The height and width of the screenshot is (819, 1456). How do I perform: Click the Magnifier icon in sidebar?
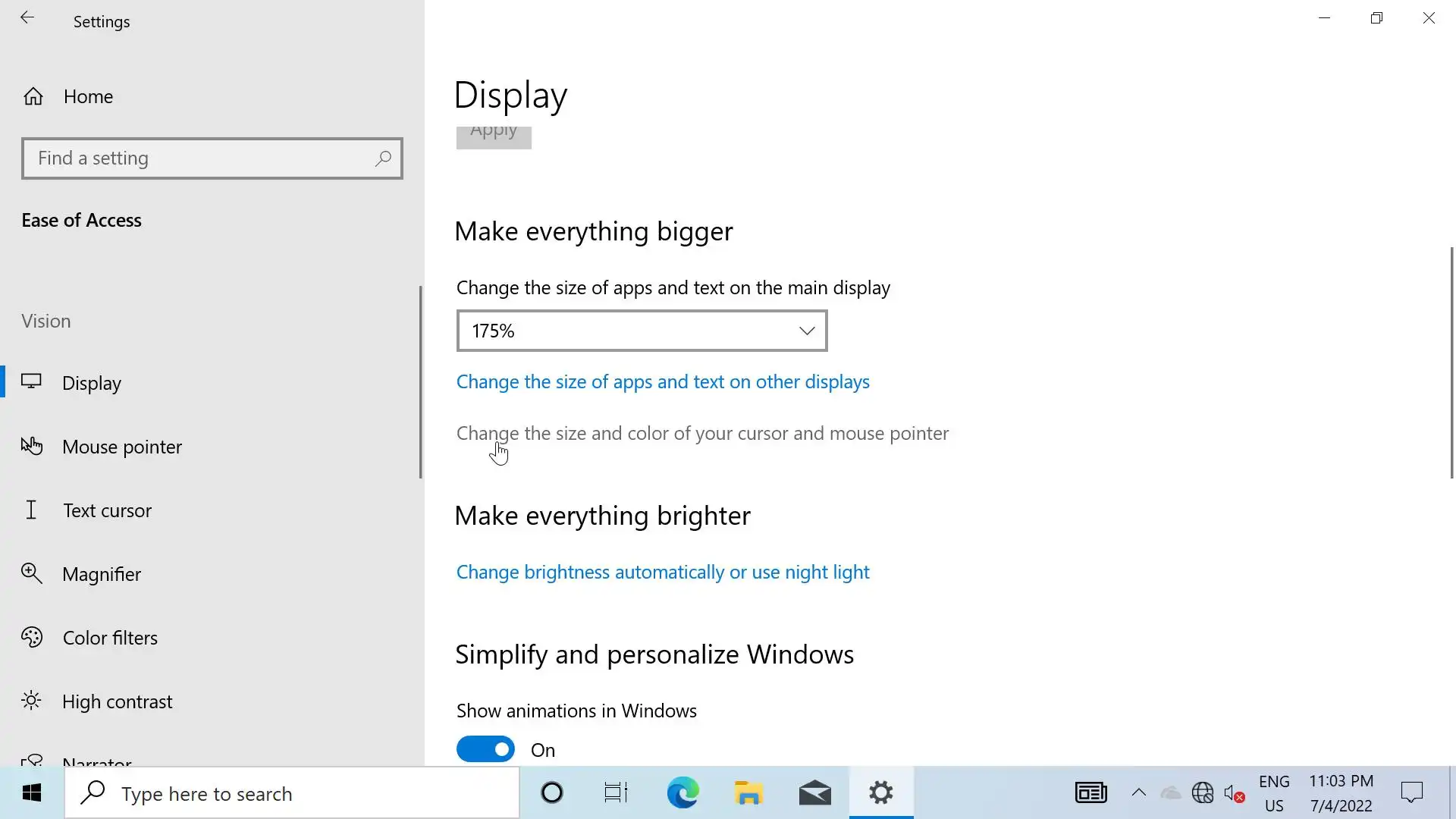click(31, 573)
